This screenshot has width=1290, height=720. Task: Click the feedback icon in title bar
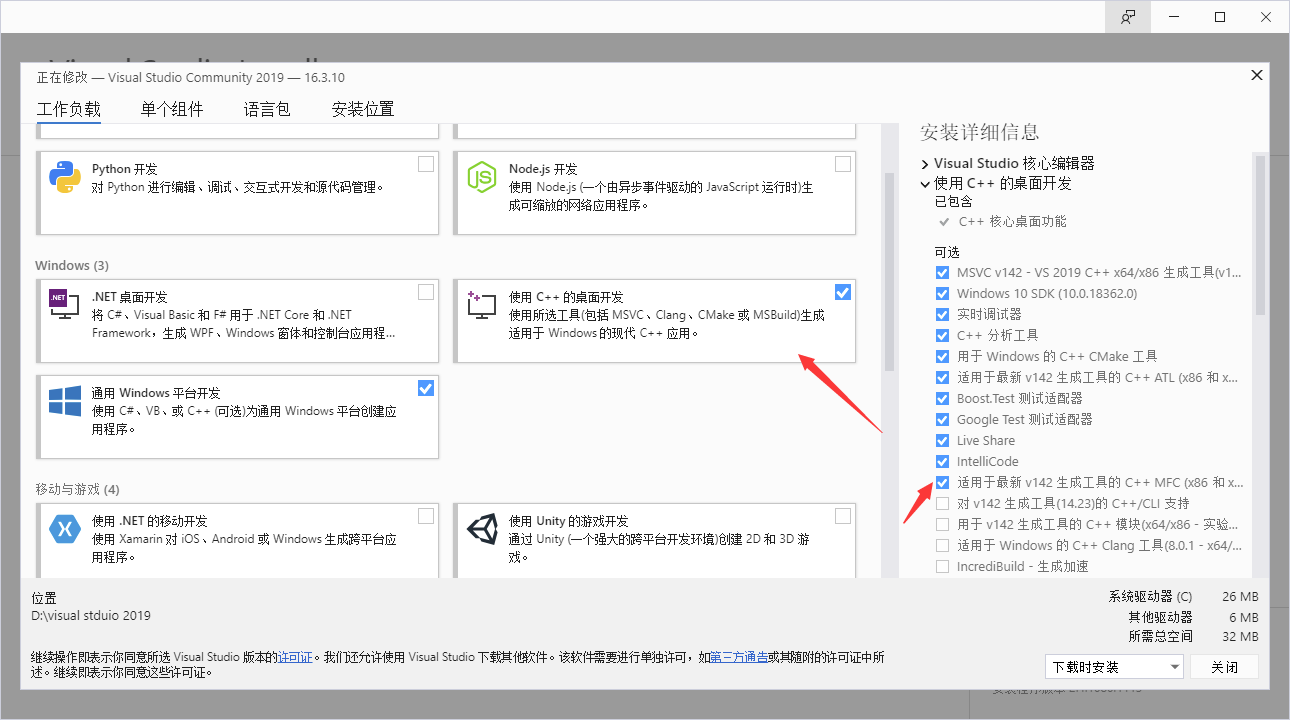[x=1128, y=17]
